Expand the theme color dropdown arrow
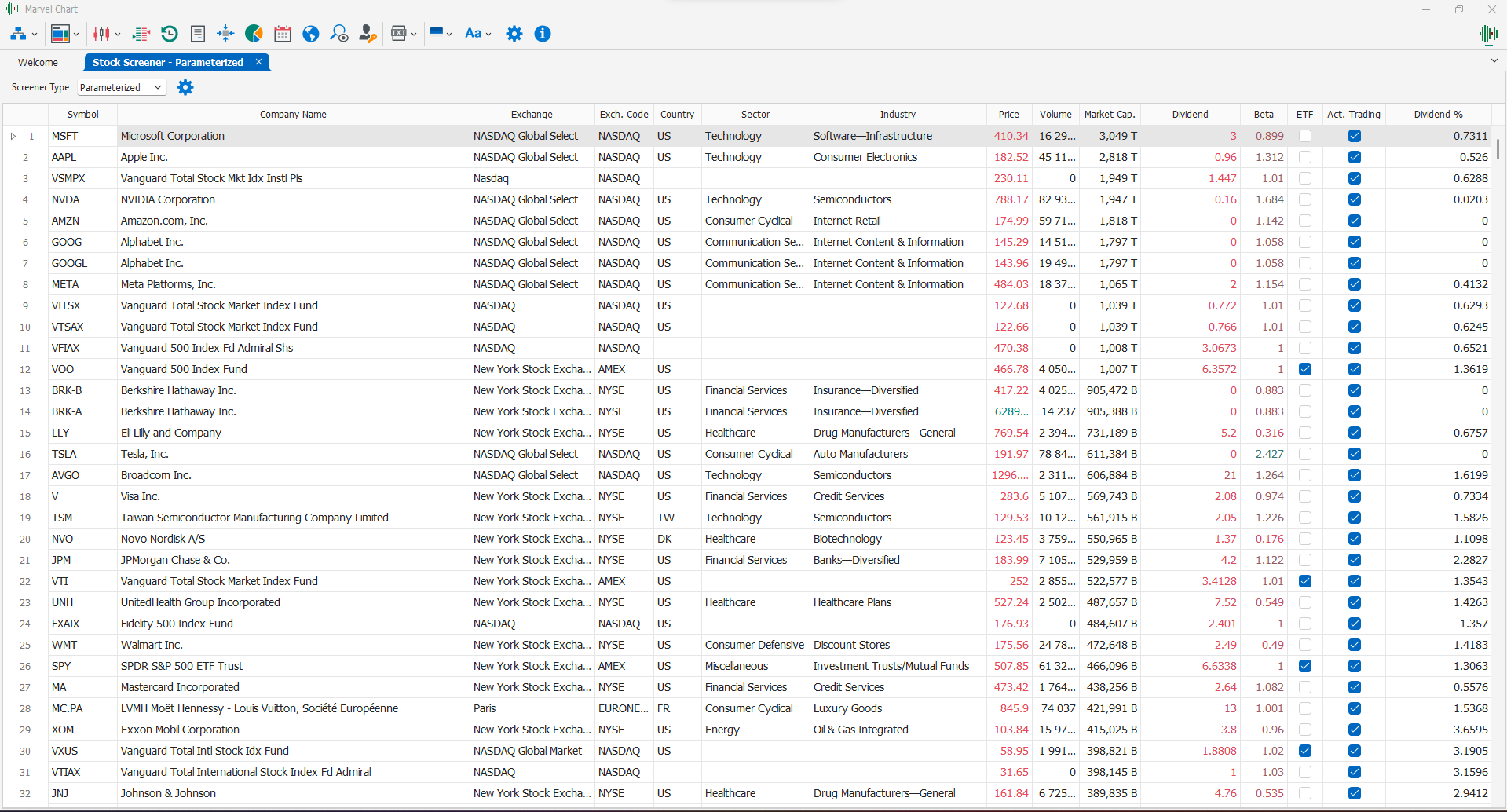Screen dimensions: 1507x812 449,35
